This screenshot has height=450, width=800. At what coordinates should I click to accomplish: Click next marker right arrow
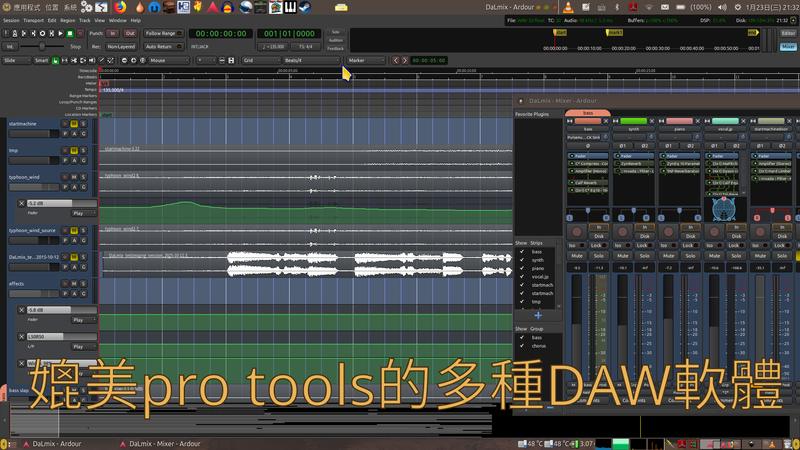(x=405, y=60)
